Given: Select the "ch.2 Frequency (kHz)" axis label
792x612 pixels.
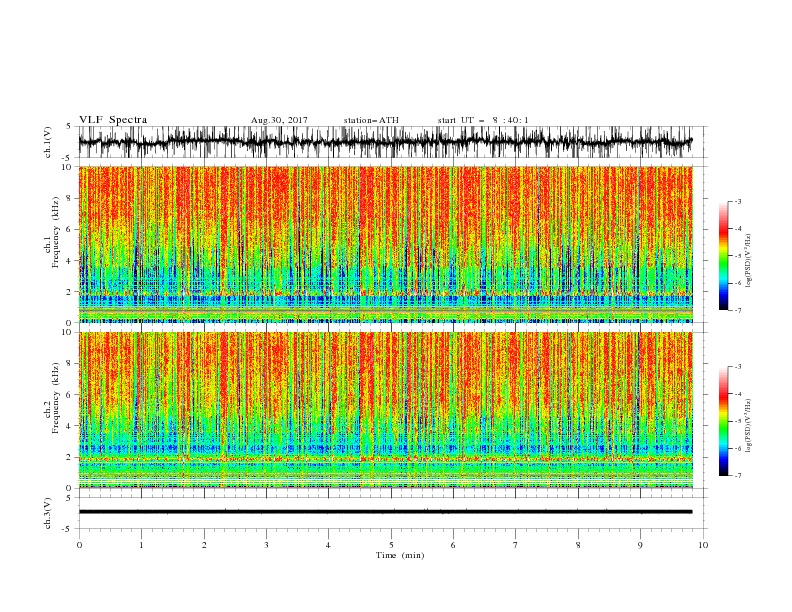Looking at the screenshot, I should click(x=52, y=397).
